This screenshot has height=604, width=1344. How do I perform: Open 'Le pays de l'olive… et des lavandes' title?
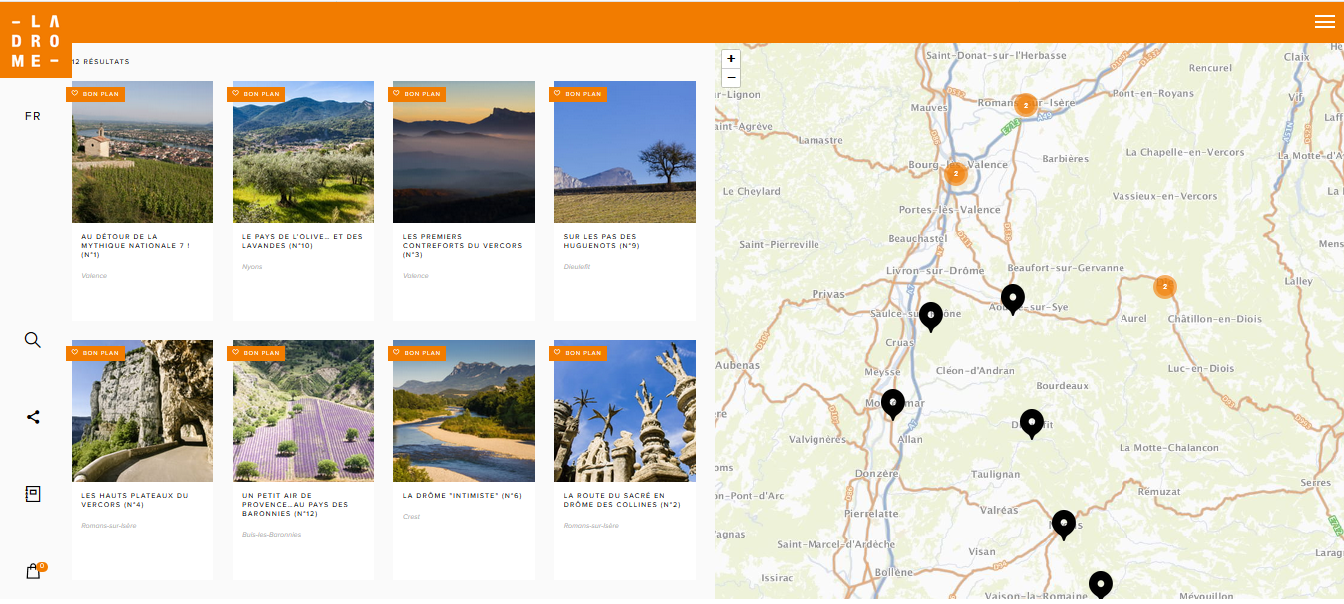click(x=302, y=241)
